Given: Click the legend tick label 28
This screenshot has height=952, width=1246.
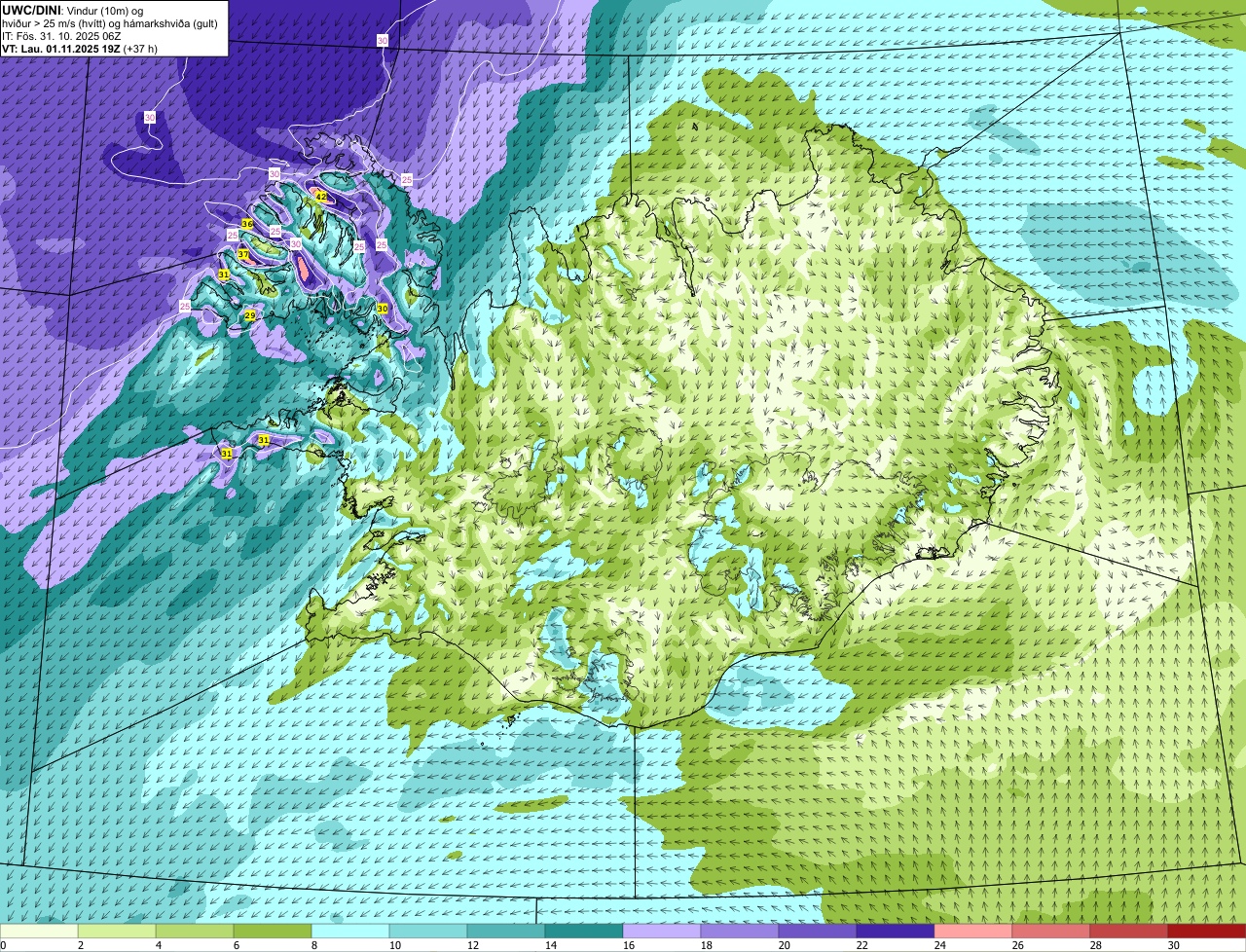Looking at the screenshot, I should pos(1096,945).
